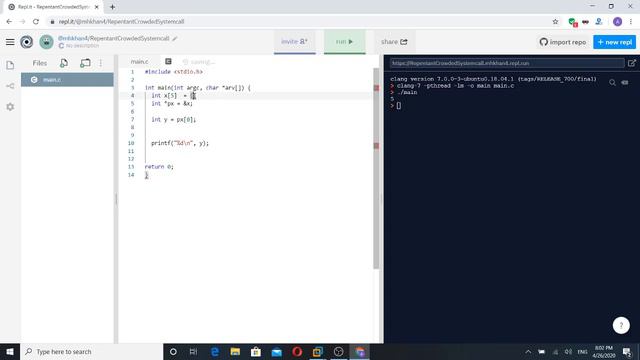Show hidden system tray icons
The width and height of the screenshot is (640, 360).
528,351
